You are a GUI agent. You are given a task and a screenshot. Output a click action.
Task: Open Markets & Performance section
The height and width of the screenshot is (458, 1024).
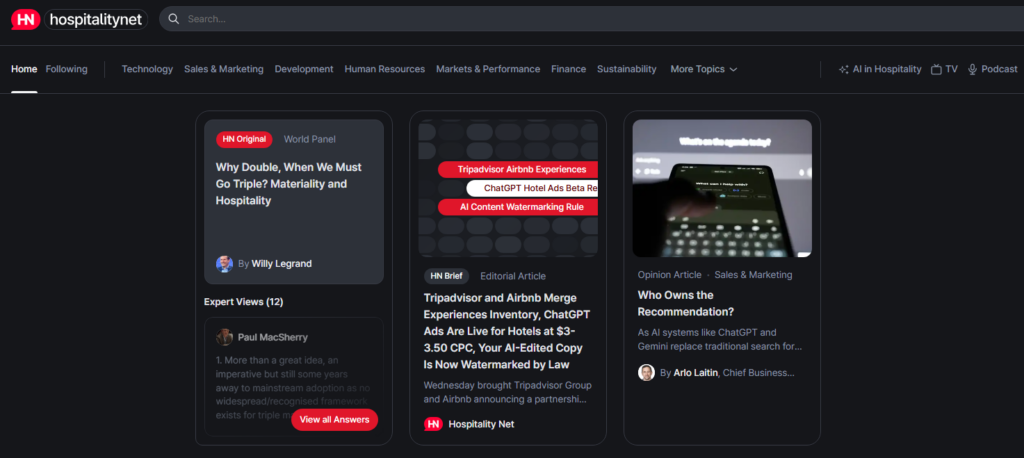point(488,69)
